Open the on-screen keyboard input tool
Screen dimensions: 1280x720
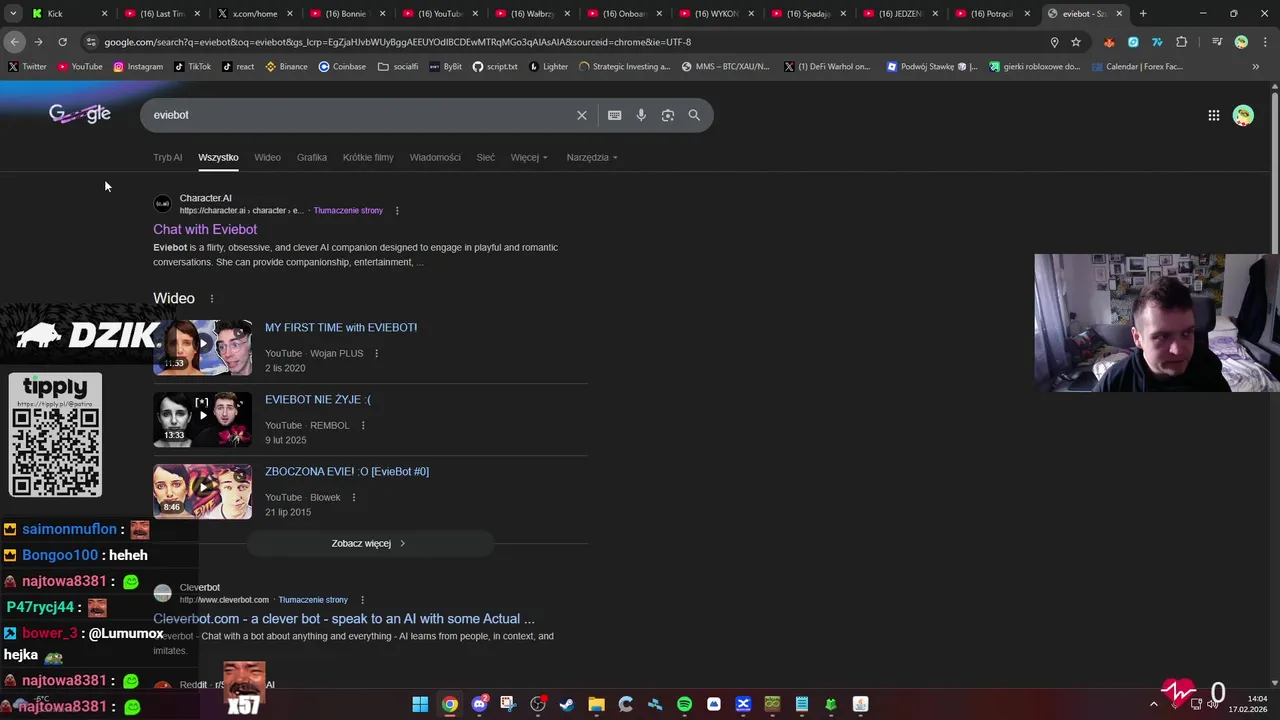point(615,115)
